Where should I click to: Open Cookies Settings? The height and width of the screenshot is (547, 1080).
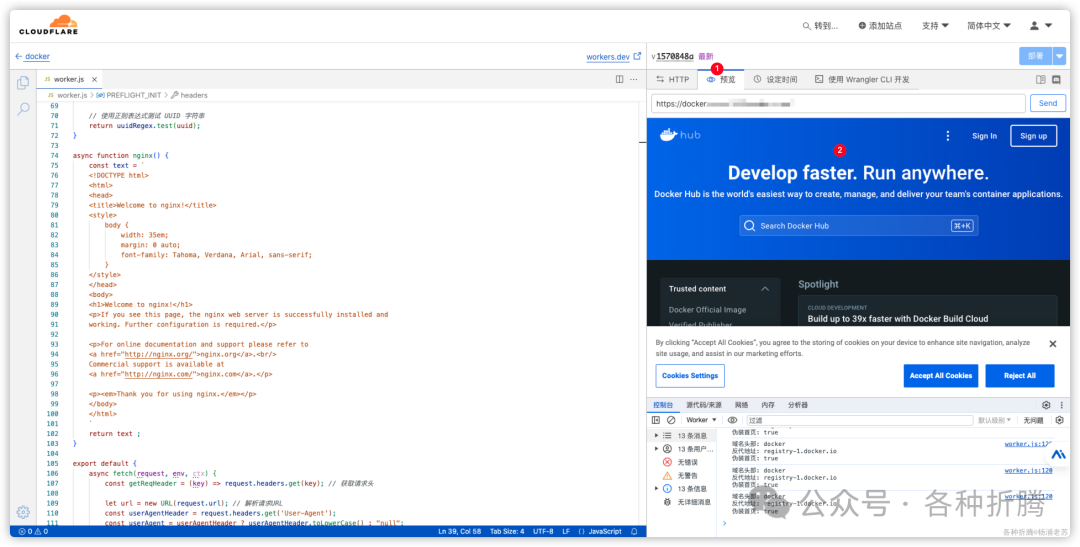point(689,375)
